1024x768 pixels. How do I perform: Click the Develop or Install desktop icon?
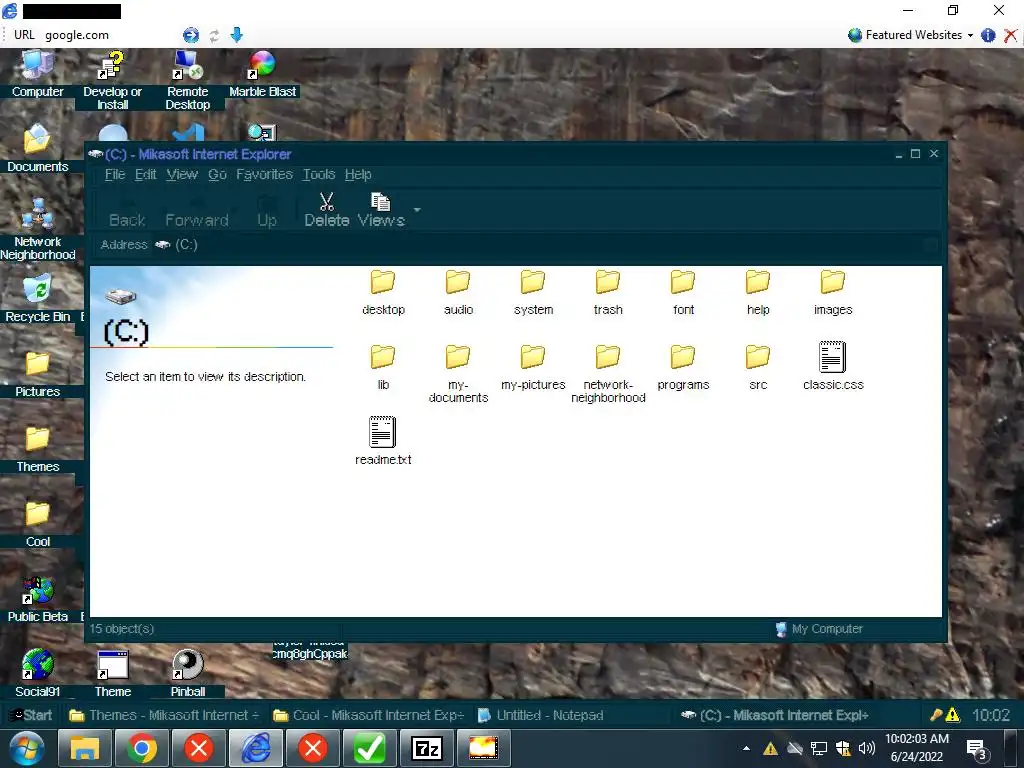click(x=112, y=80)
